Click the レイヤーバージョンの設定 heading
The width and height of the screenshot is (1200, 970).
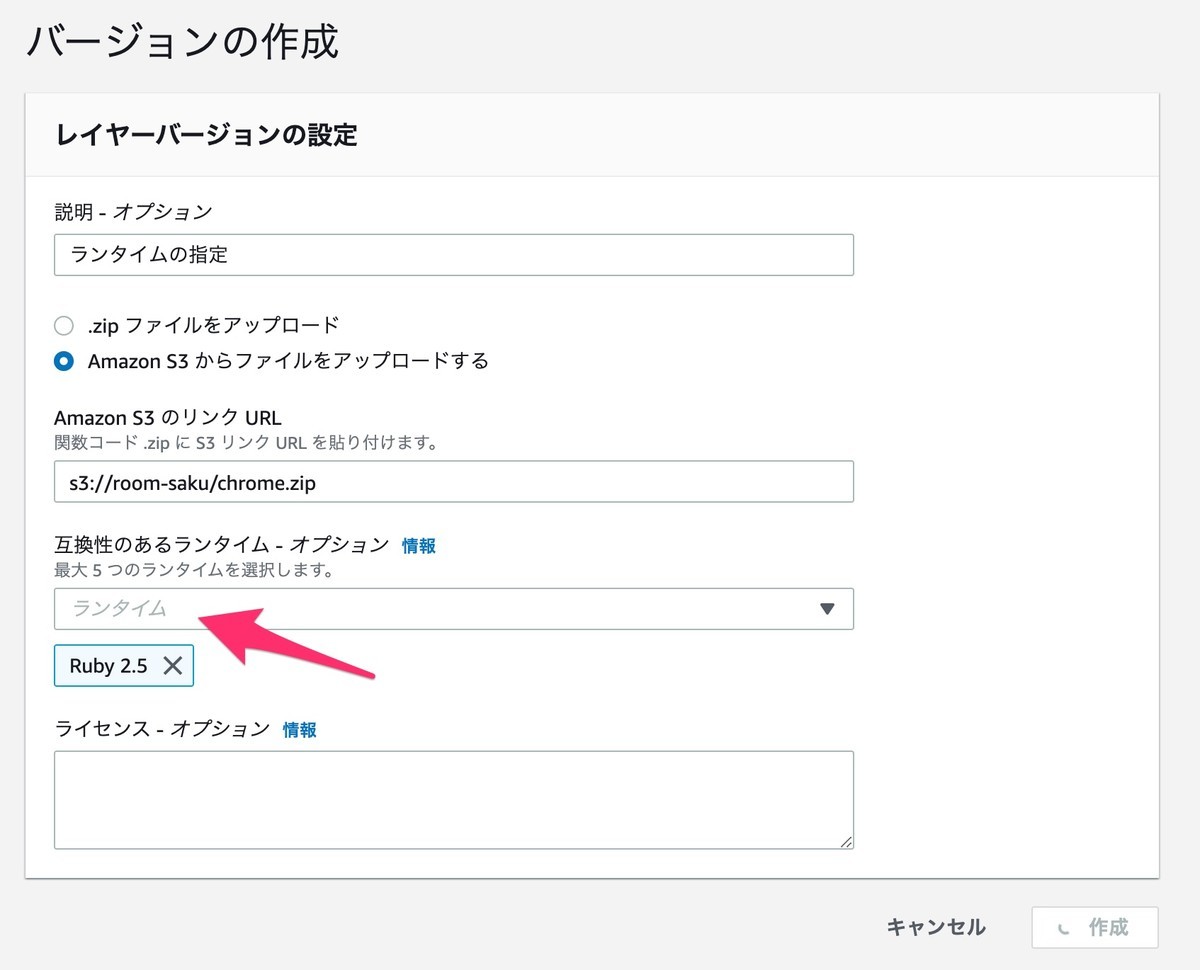(207, 134)
